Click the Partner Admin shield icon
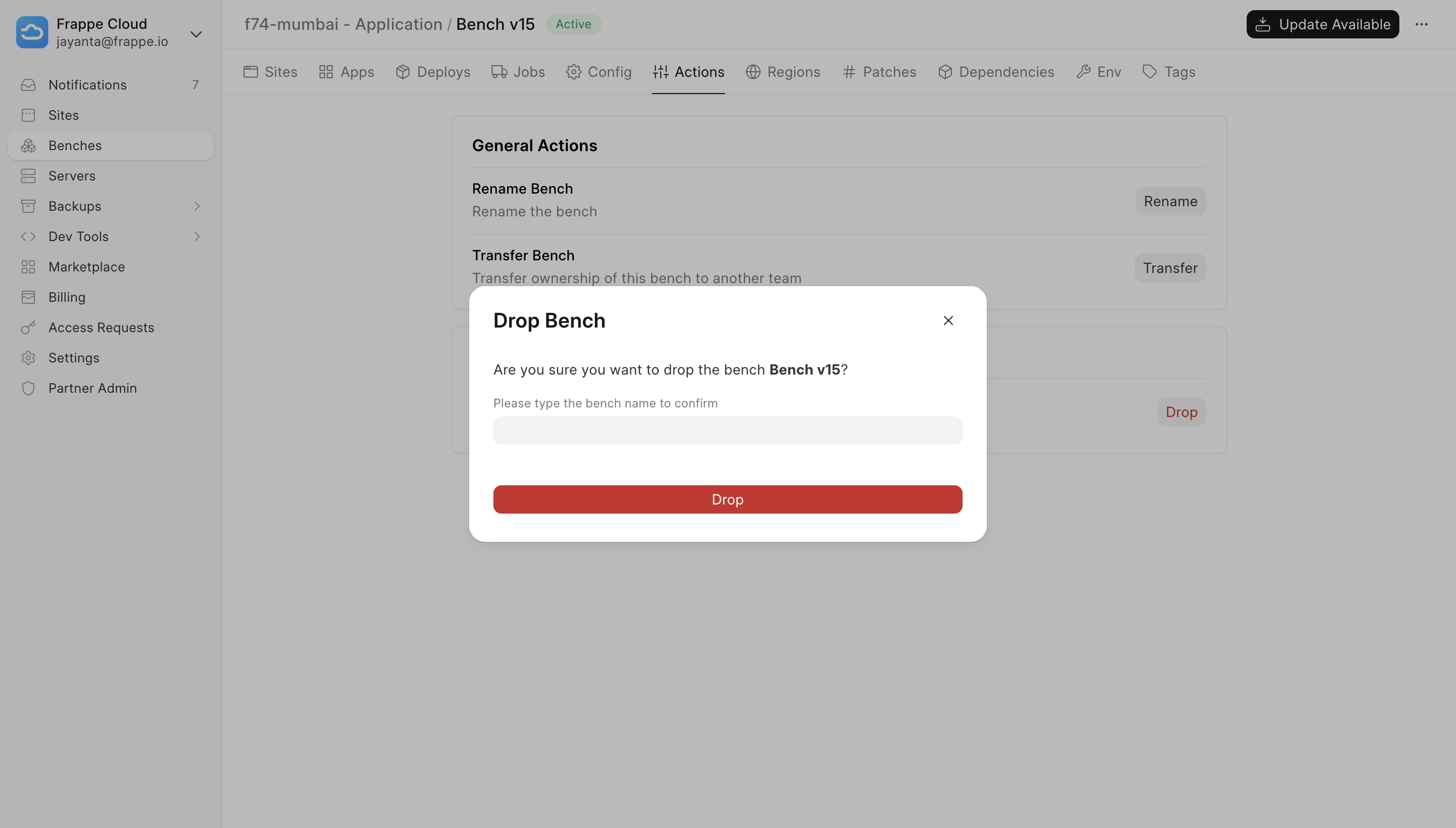This screenshot has width=1456, height=828. [28, 388]
